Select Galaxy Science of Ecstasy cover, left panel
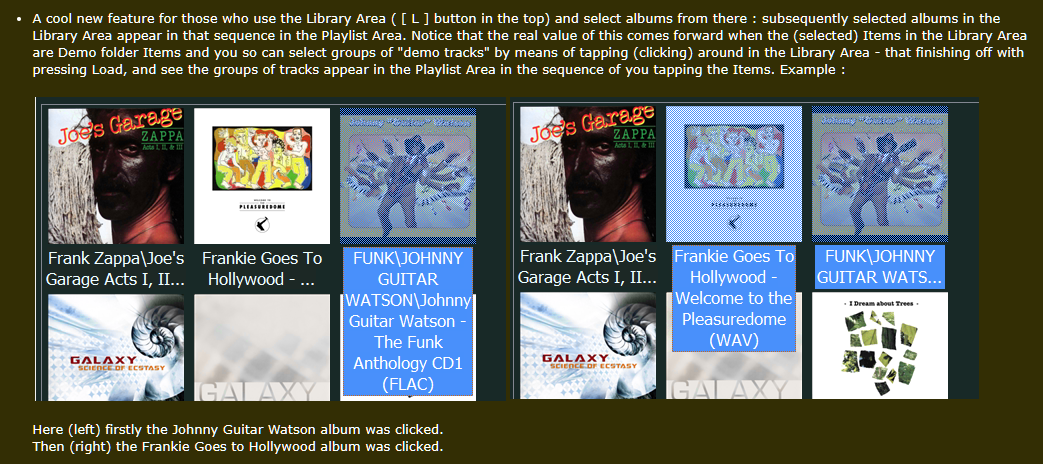1043x464 pixels. pyautogui.click(x=116, y=347)
